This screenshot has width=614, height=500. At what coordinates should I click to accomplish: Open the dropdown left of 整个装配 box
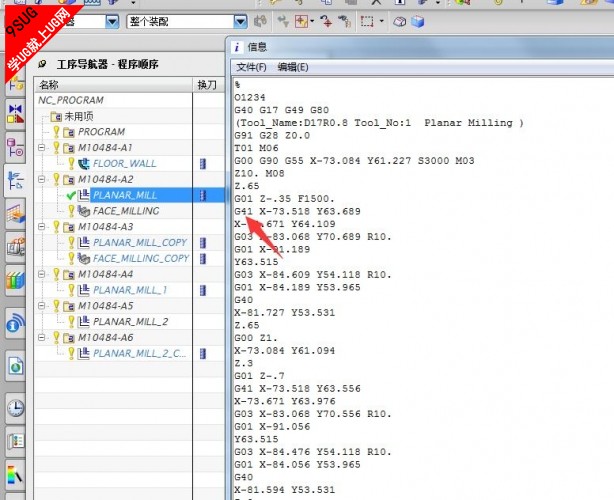[x=112, y=22]
